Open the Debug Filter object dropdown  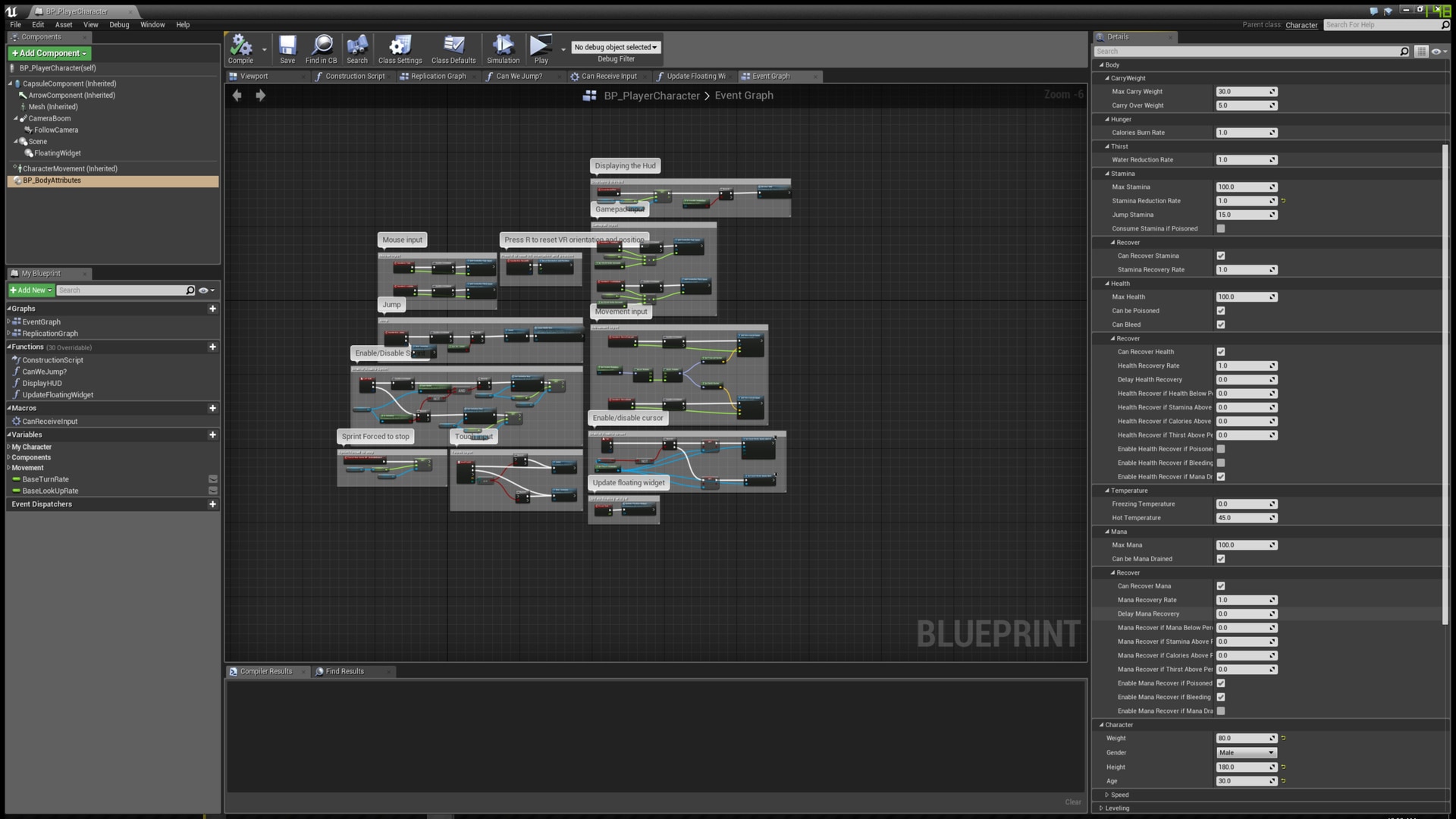[x=616, y=46]
